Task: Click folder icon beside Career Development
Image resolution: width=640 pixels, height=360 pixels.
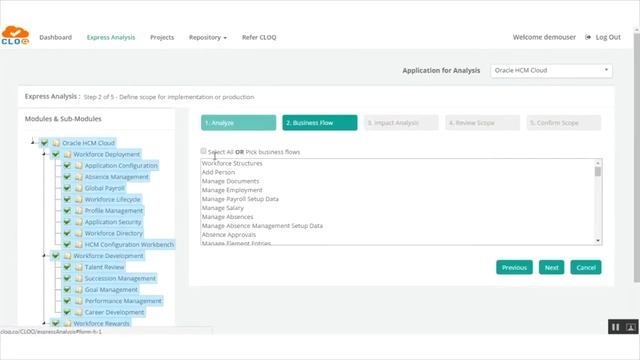Action: (79, 312)
